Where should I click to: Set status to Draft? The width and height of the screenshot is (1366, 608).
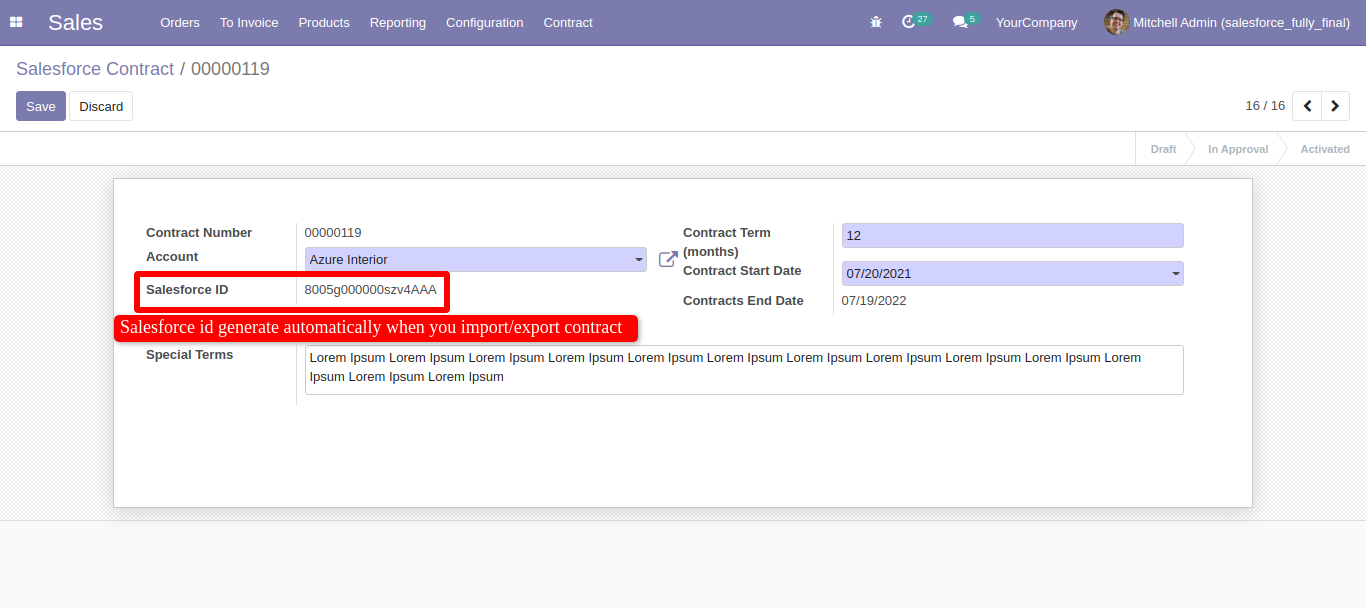1163,149
